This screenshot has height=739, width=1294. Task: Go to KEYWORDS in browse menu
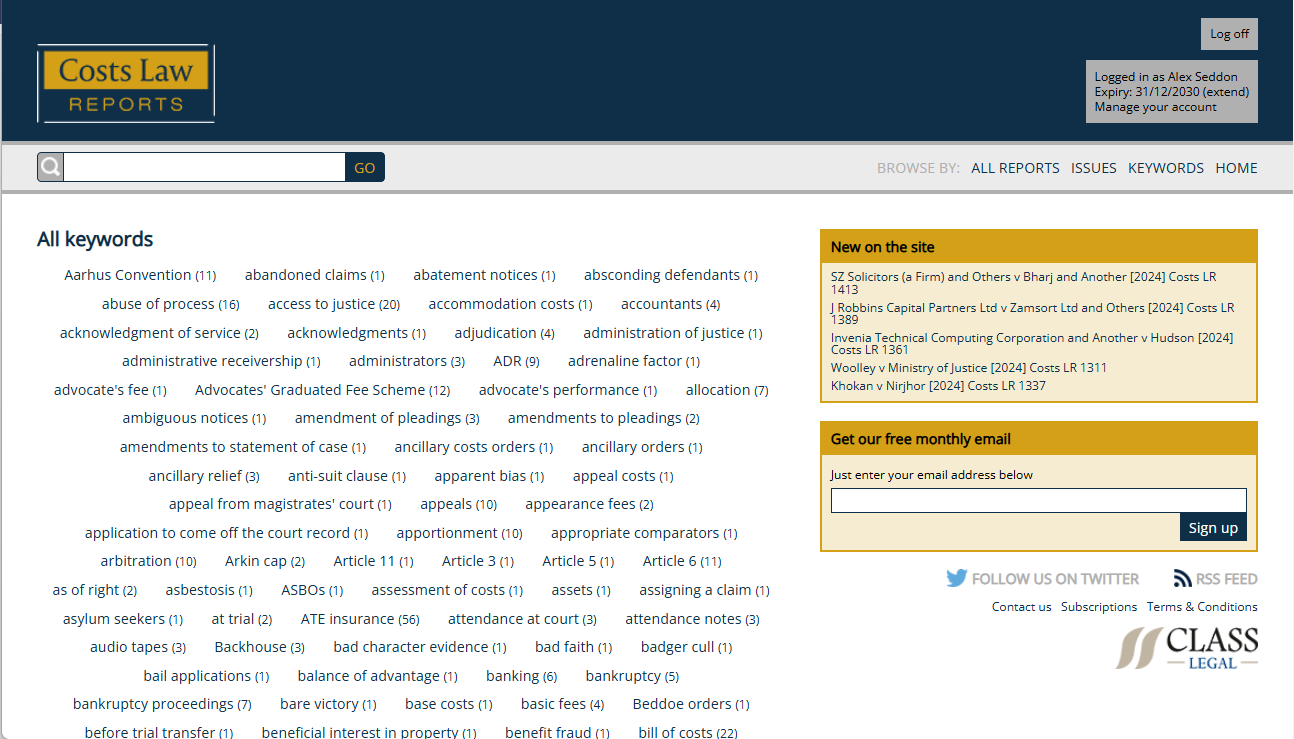click(1165, 168)
